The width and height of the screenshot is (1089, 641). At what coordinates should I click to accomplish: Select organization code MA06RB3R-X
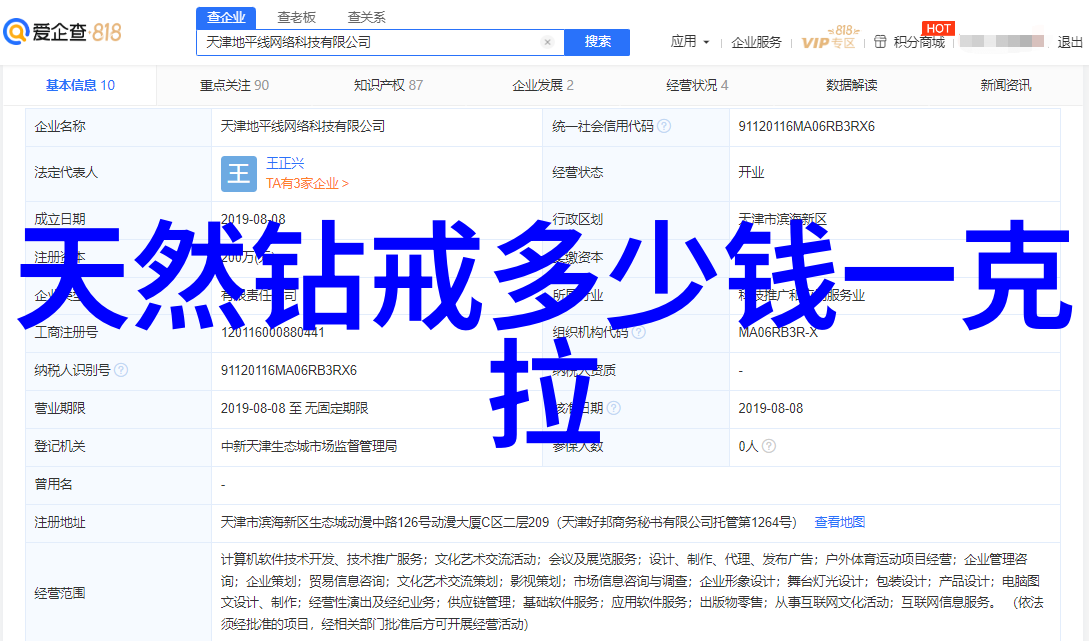tap(778, 333)
